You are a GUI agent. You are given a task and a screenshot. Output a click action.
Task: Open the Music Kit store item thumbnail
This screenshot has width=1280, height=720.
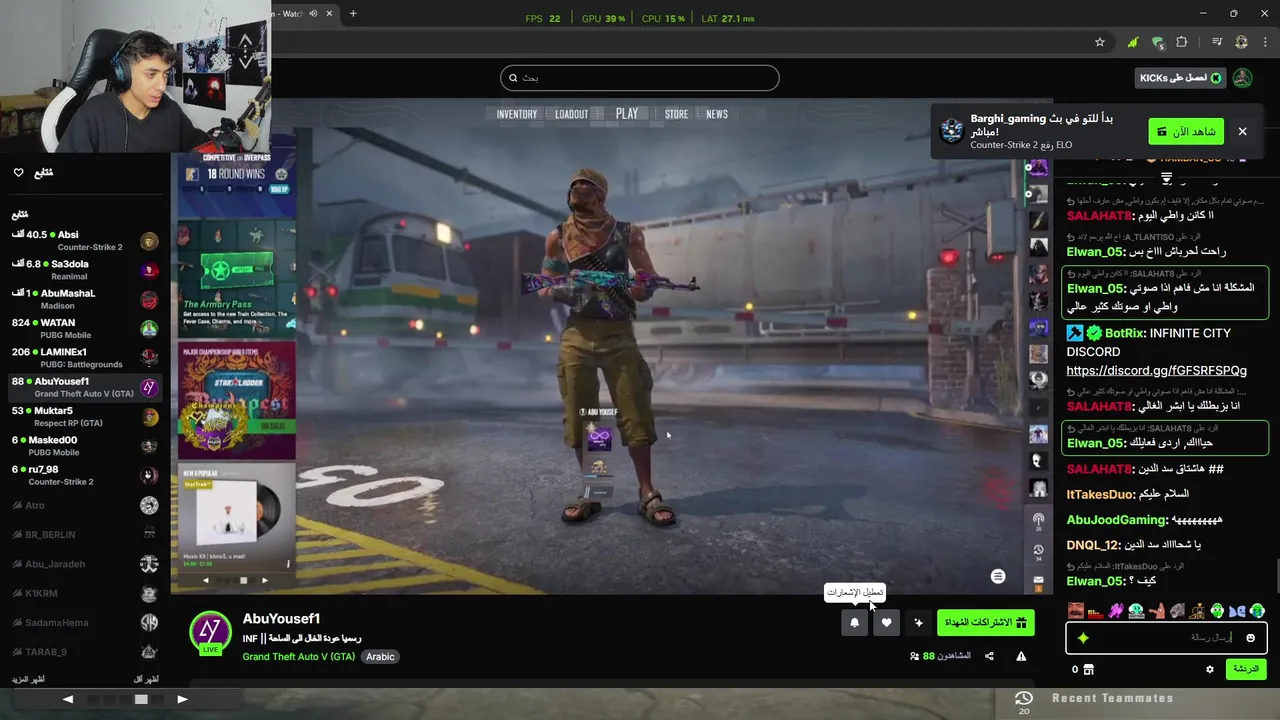(x=237, y=516)
